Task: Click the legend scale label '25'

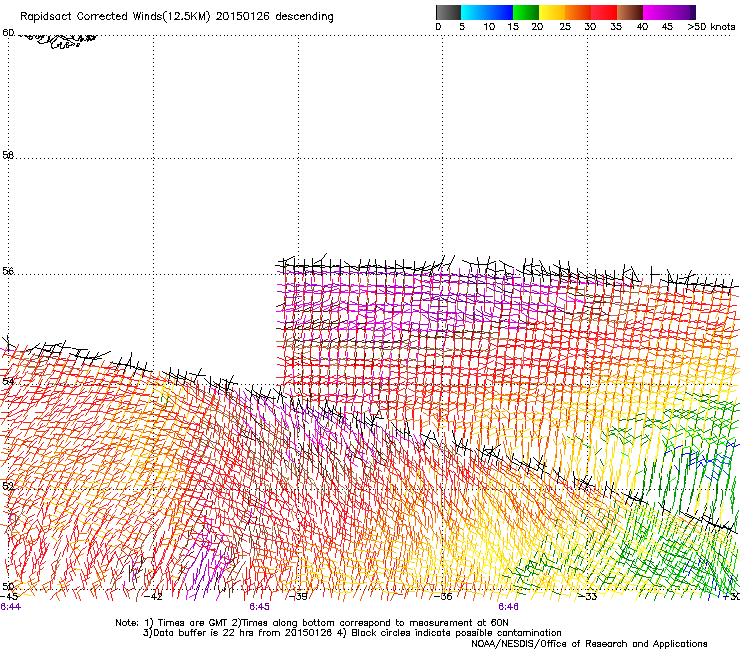Action: pos(565,27)
